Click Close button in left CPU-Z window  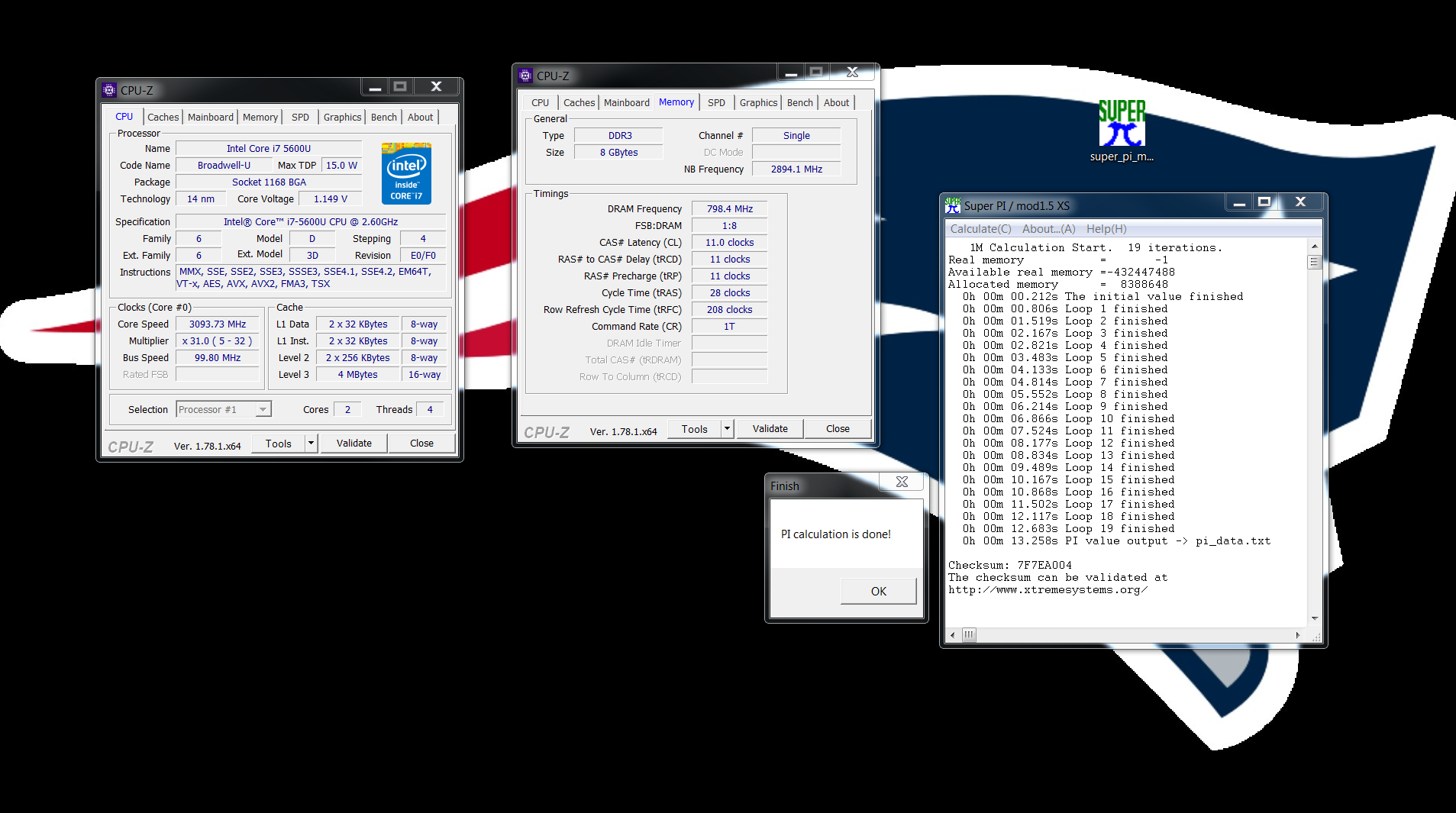[421, 444]
